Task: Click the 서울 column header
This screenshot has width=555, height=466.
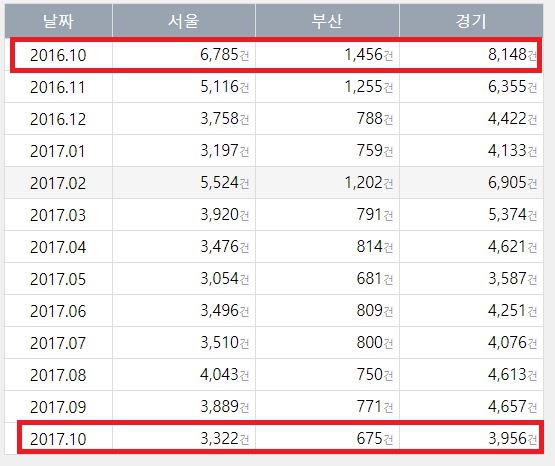Action: pyautogui.click(x=184, y=21)
